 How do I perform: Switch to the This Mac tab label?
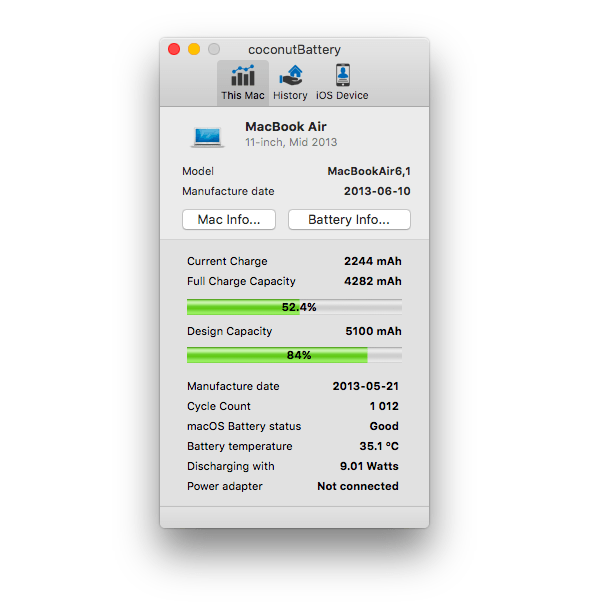pos(243,95)
